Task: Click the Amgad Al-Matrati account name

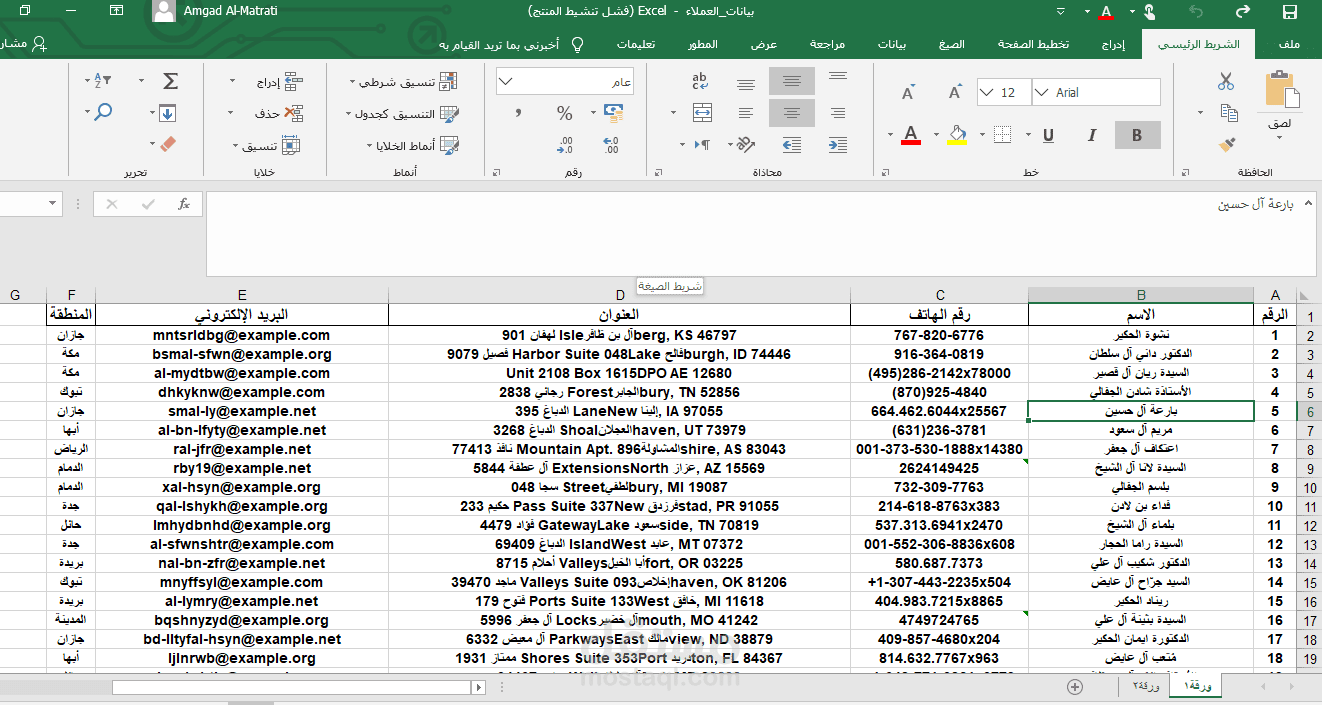Action: pos(230,11)
